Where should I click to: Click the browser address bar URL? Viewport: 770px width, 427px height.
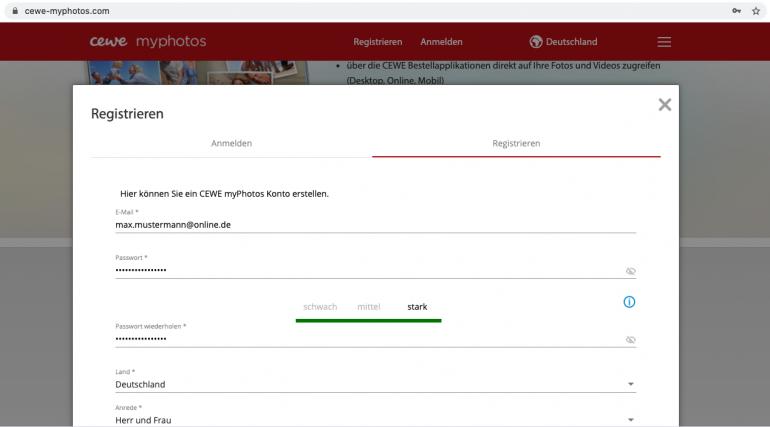point(67,11)
